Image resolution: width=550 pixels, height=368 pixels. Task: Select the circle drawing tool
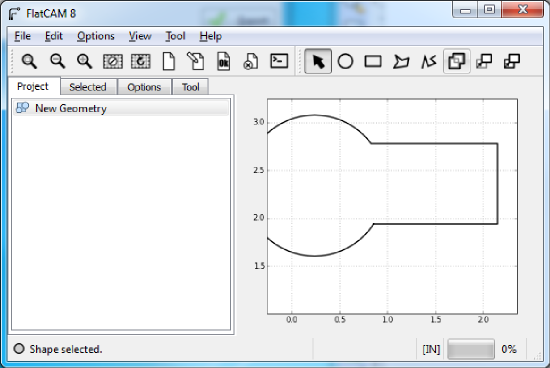click(345, 61)
